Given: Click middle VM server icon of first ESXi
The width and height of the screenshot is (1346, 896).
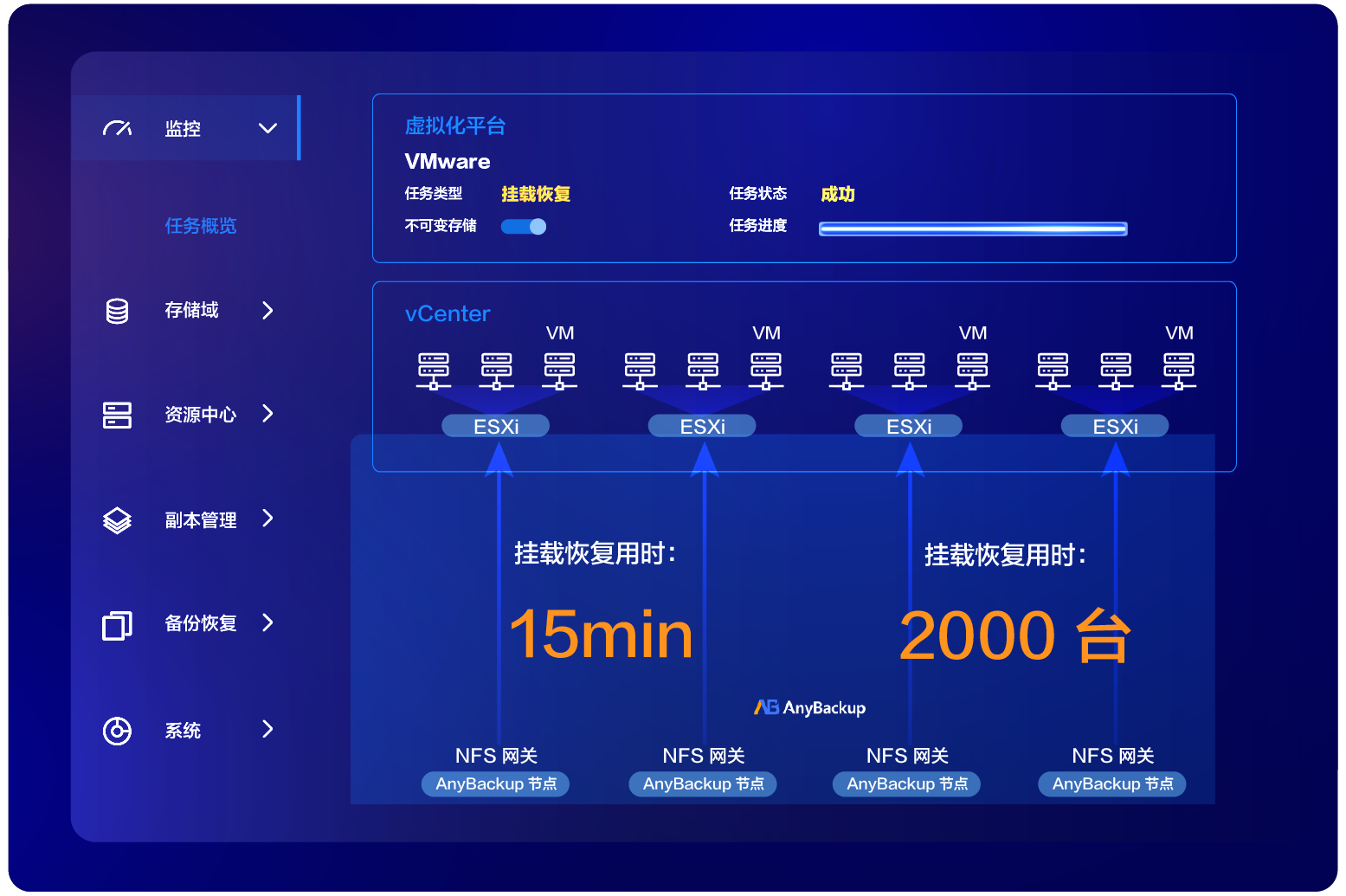Looking at the screenshot, I should [x=497, y=371].
